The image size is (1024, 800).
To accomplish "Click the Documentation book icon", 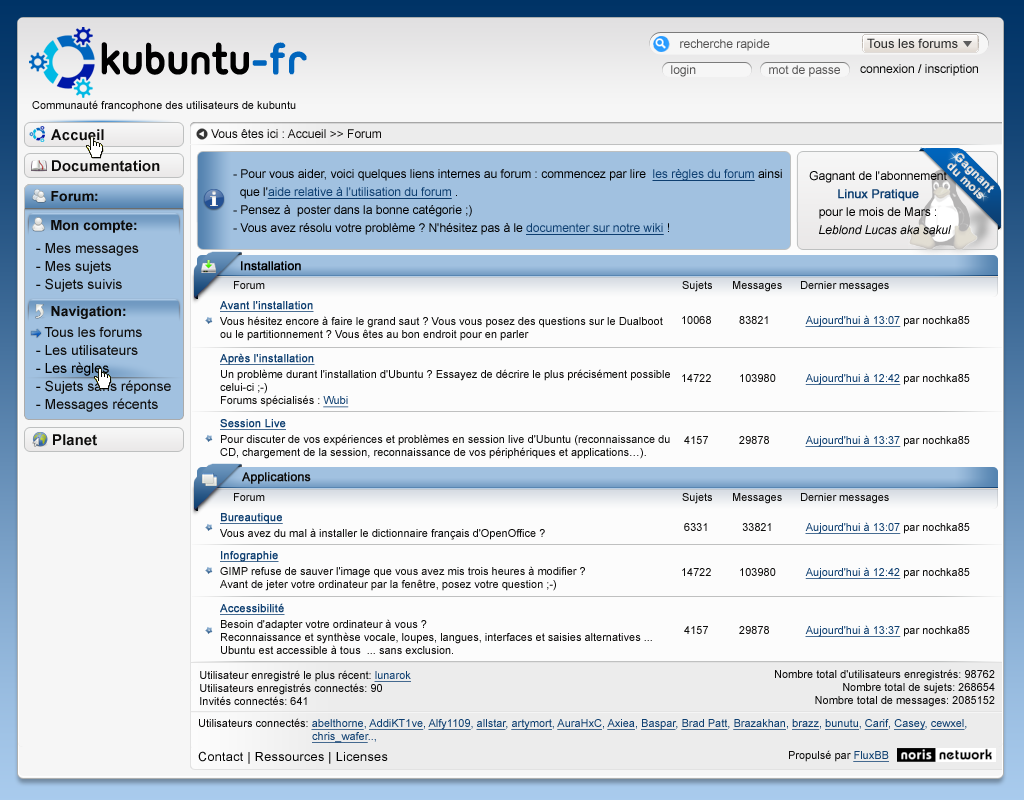I will [38, 166].
